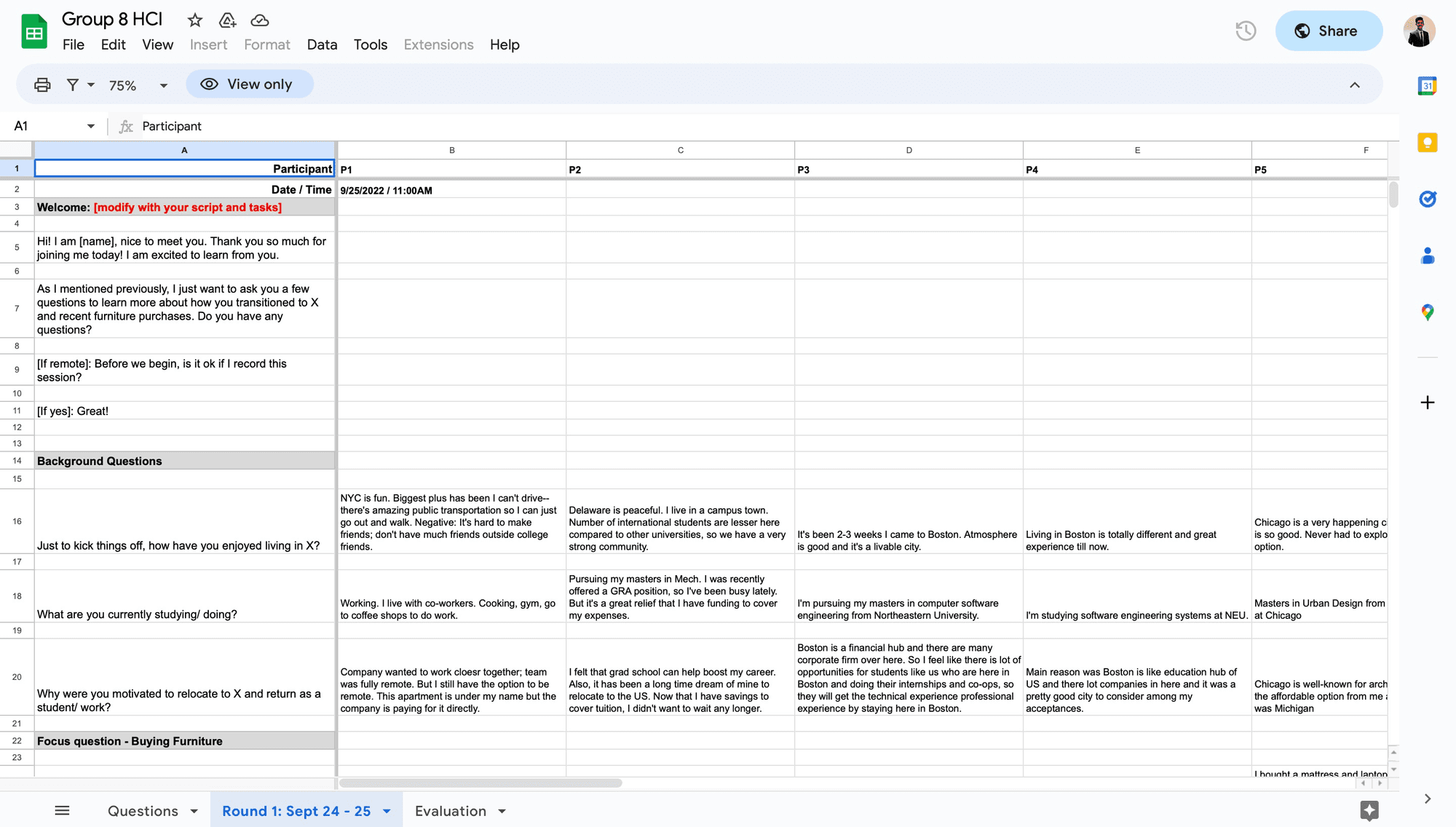This screenshot has width=1456, height=827.
Task: Click the View only button
Action: point(250,84)
